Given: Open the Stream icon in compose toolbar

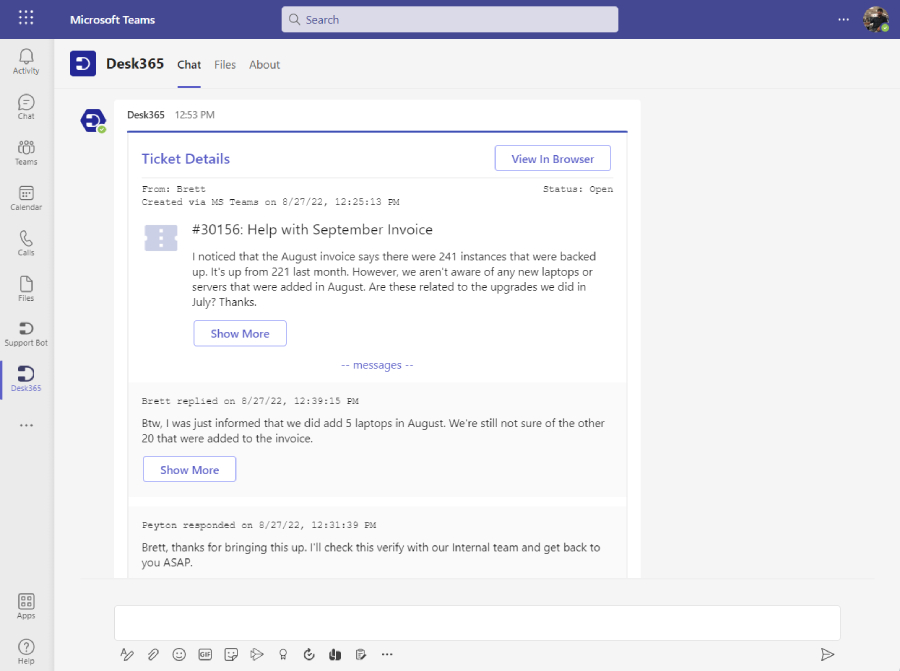Looking at the screenshot, I should pos(257,654).
